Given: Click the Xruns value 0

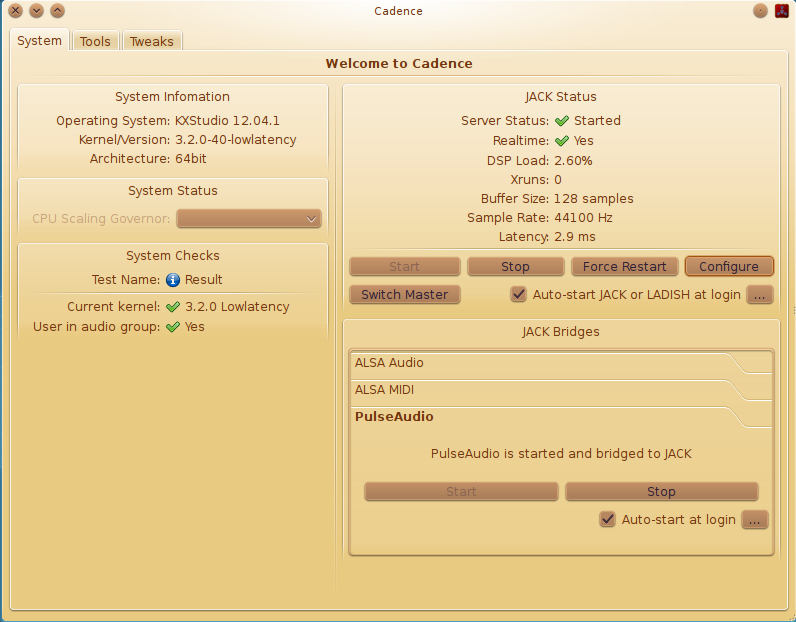Looking at the screenshot, I should tap(558, 180).
